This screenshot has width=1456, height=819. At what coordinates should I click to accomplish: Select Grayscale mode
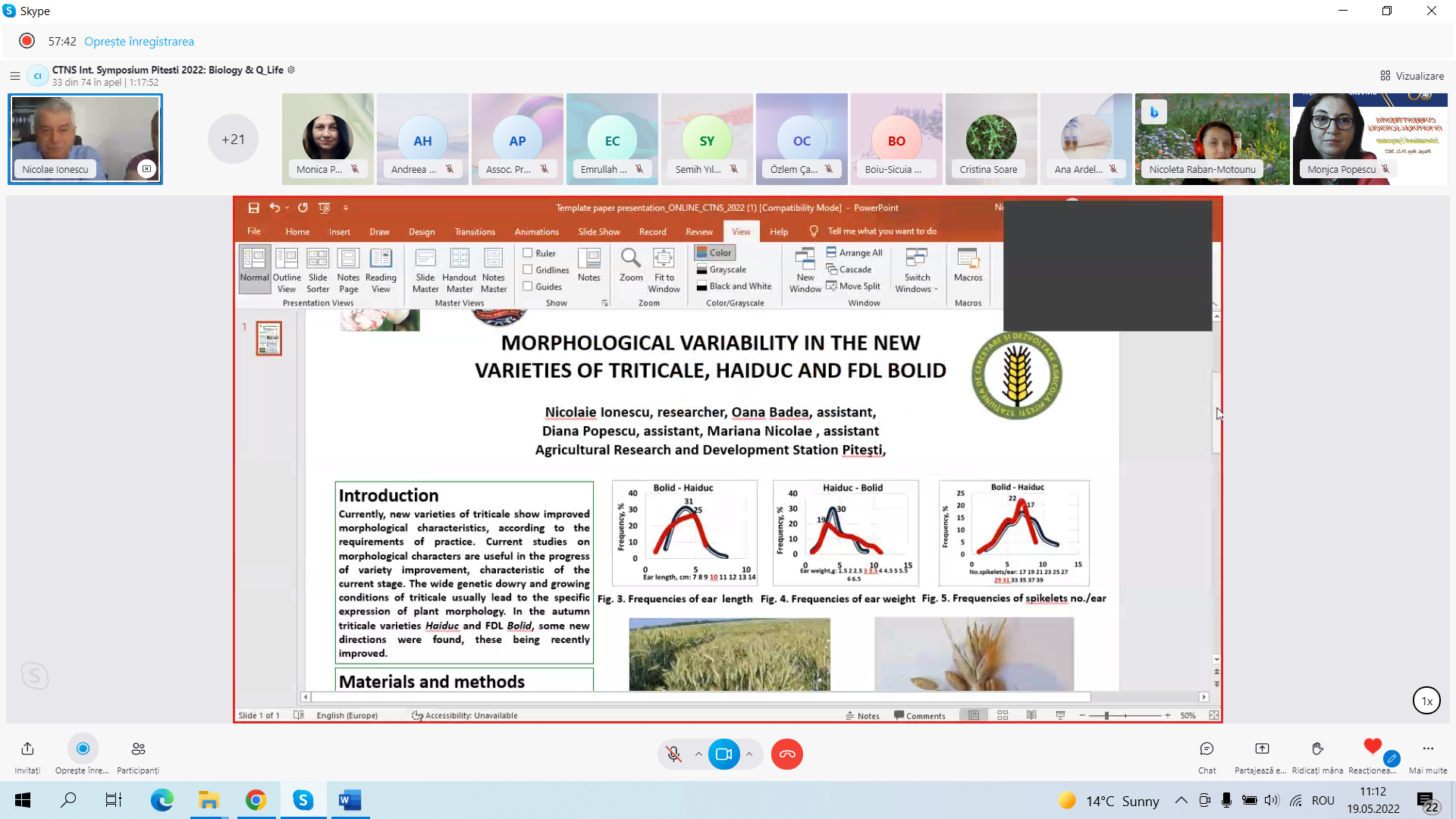pos(722,269)
